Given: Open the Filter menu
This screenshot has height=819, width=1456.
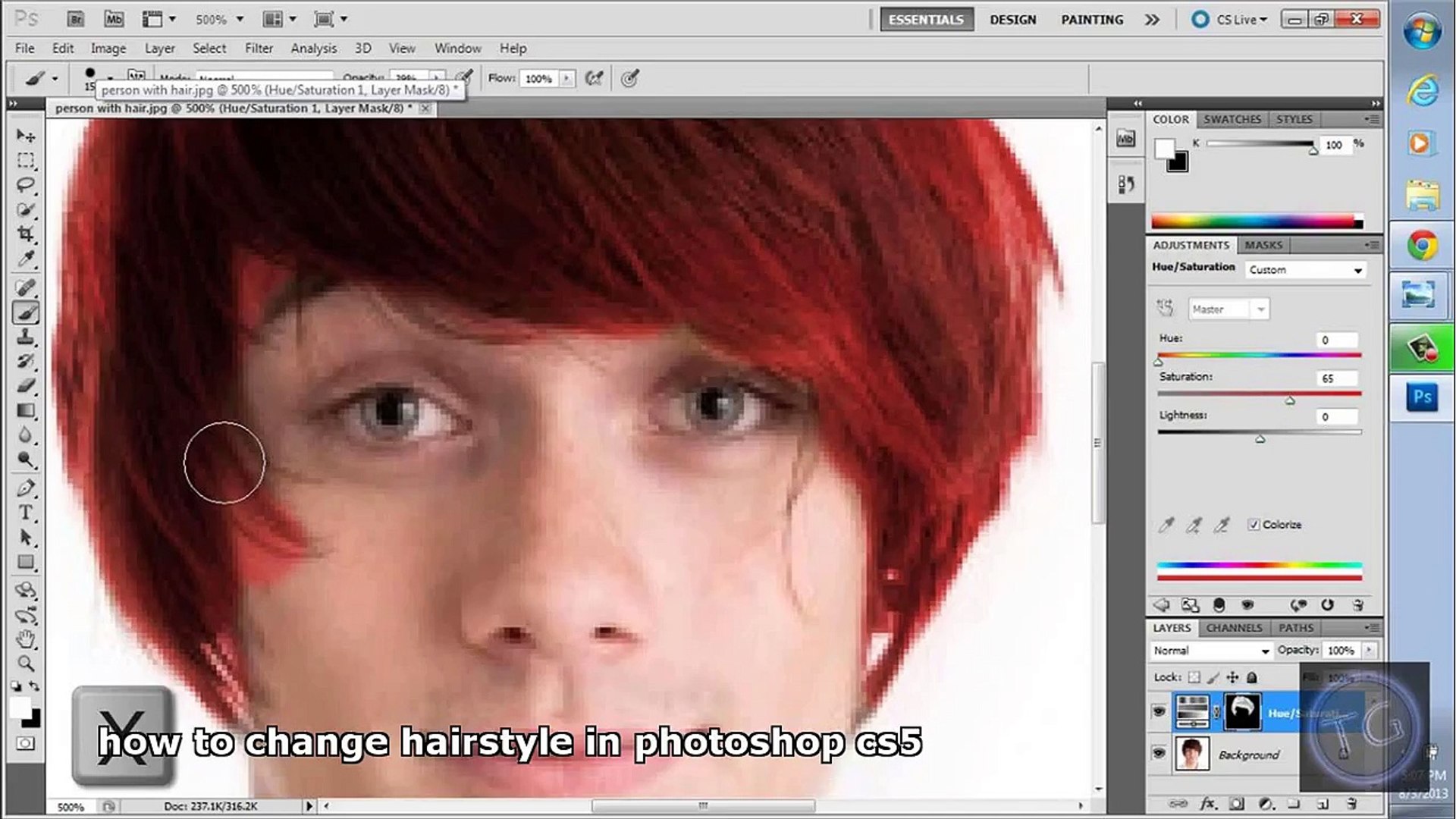Looking at the screenshot, I should (x=258, y=49).
